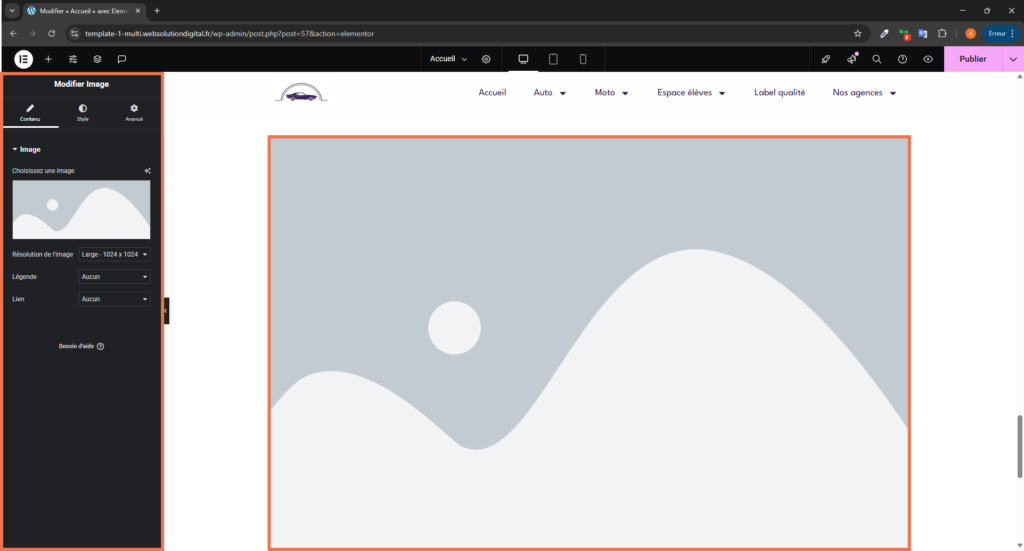Image resolution: width=1024 pixels, height=551 pixels.
Task: Open the Légende dropdown
Action: [114, 277]
